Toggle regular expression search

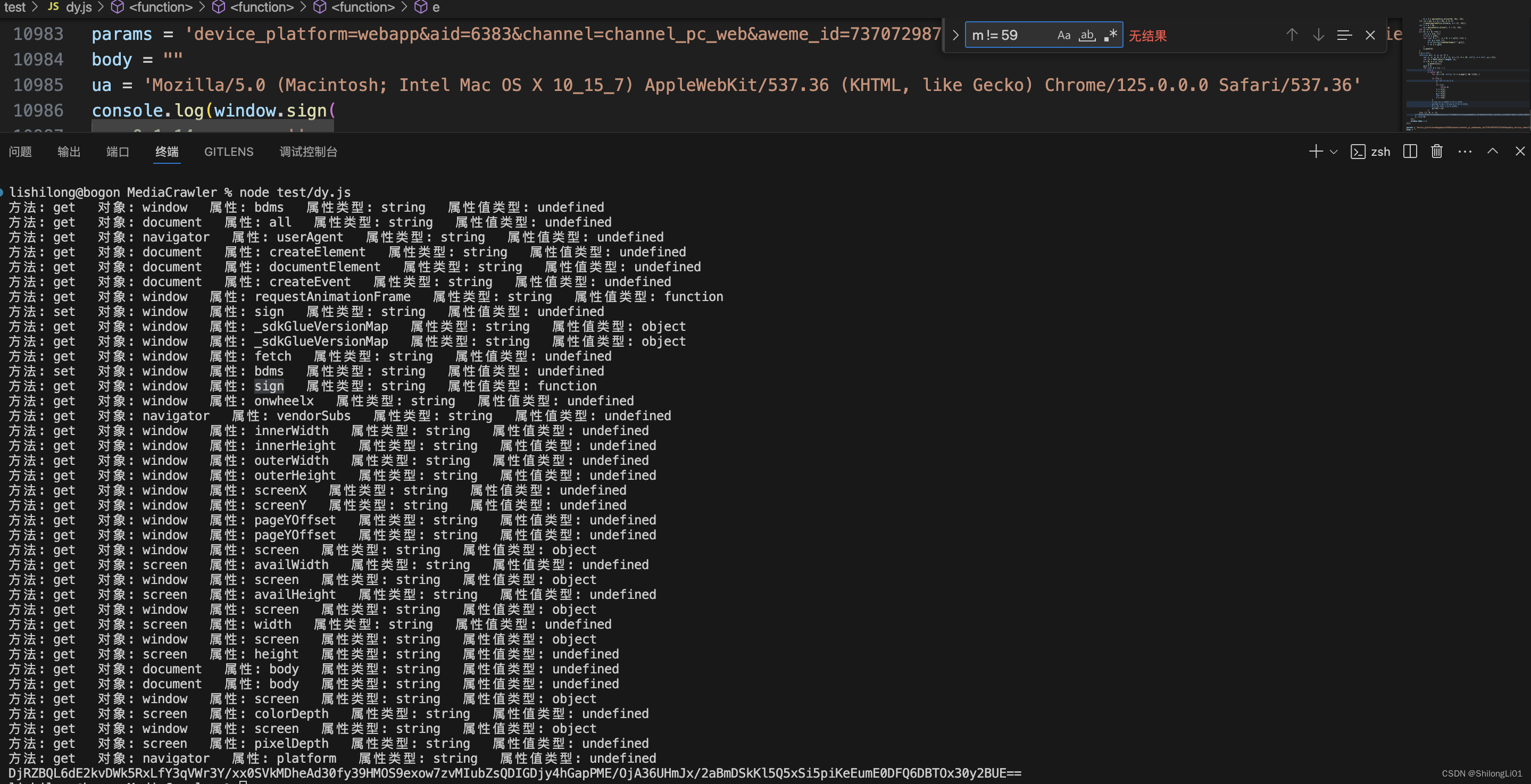pyautogui.click(x=1111, y=35)
